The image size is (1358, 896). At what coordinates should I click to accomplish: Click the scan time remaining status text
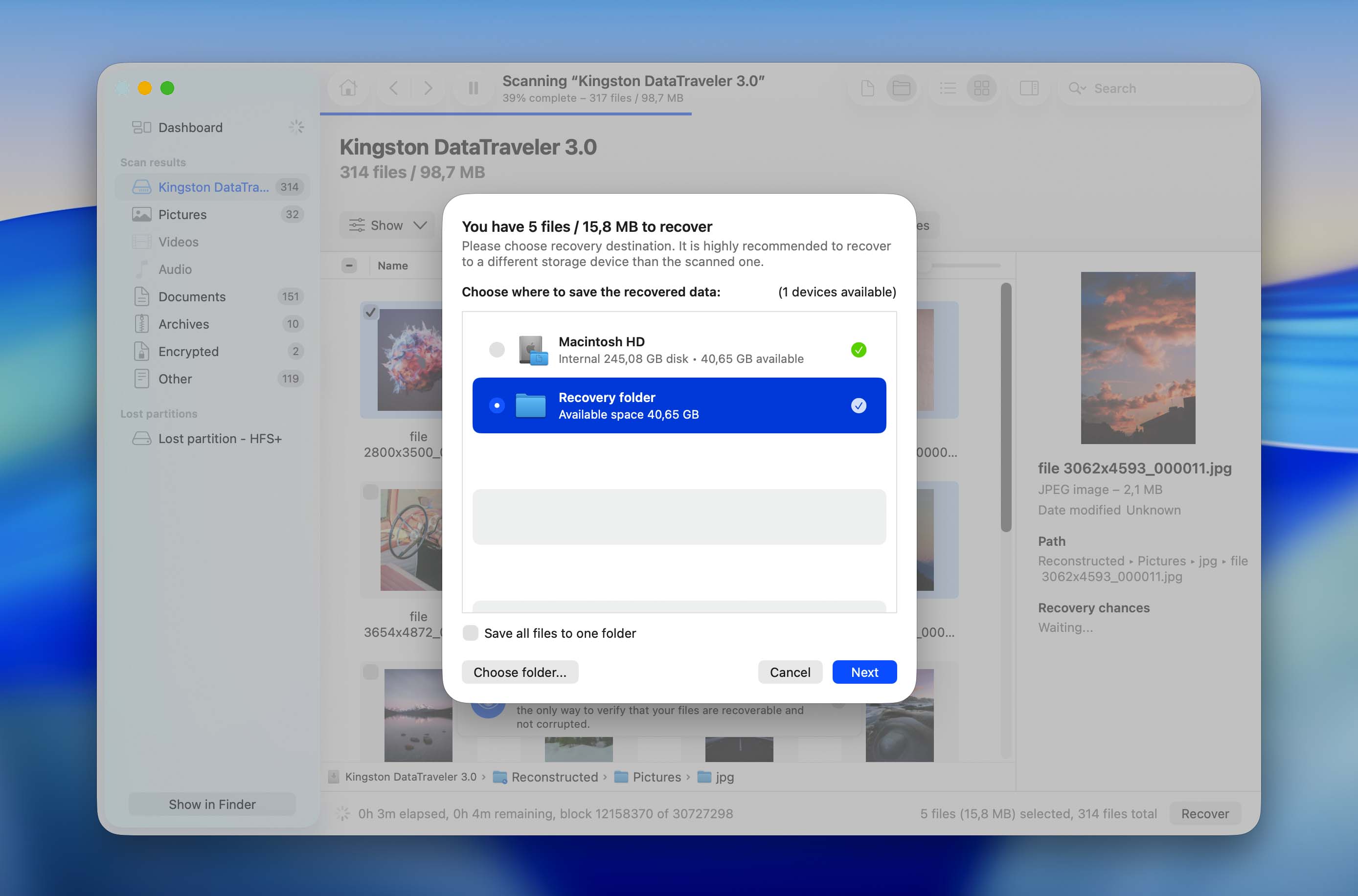point(545,814)
